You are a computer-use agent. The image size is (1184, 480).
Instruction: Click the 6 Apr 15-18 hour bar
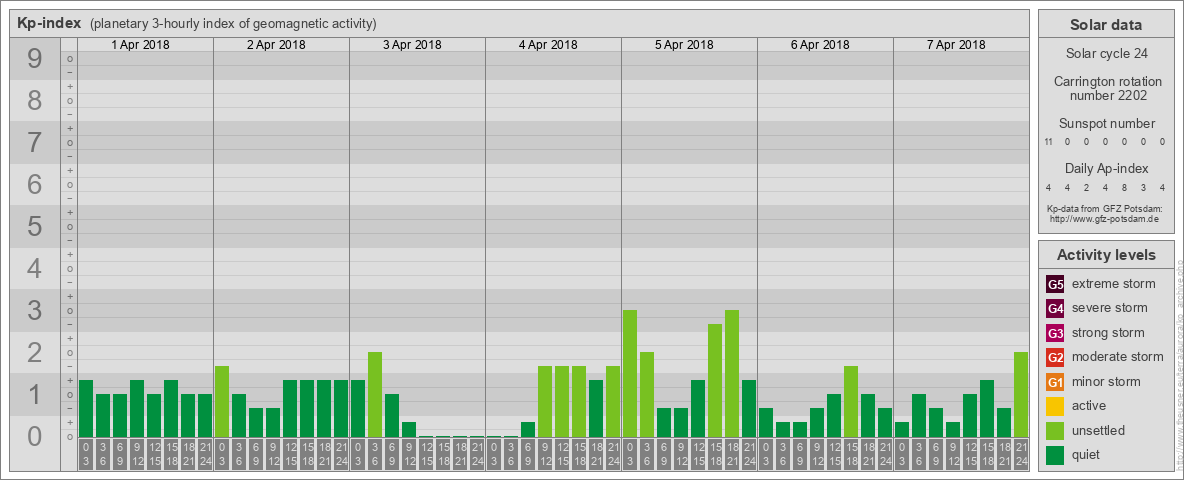click(x=851, y=402)
